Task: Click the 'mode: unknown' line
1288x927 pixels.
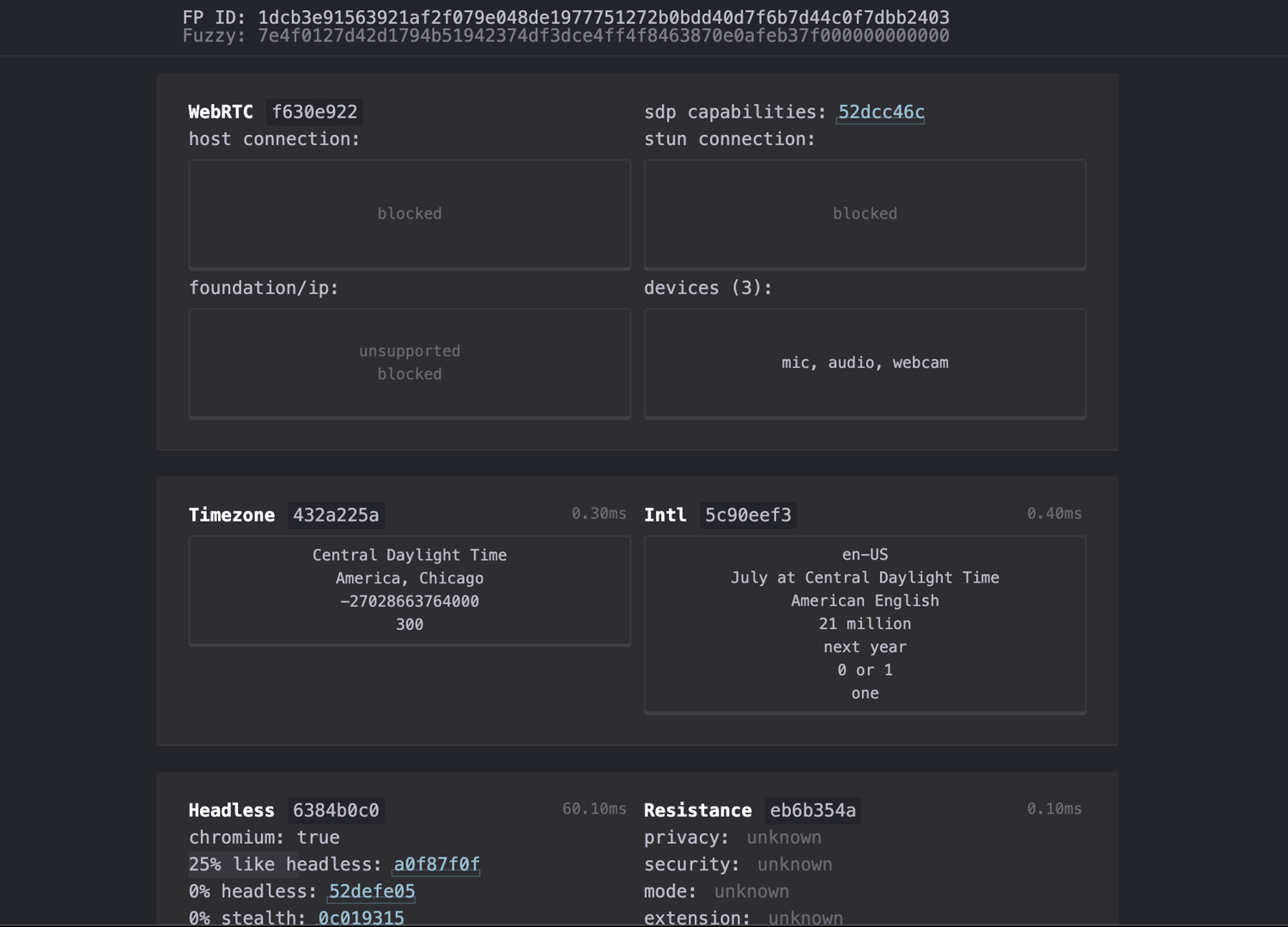Action: tap(717, 892)
